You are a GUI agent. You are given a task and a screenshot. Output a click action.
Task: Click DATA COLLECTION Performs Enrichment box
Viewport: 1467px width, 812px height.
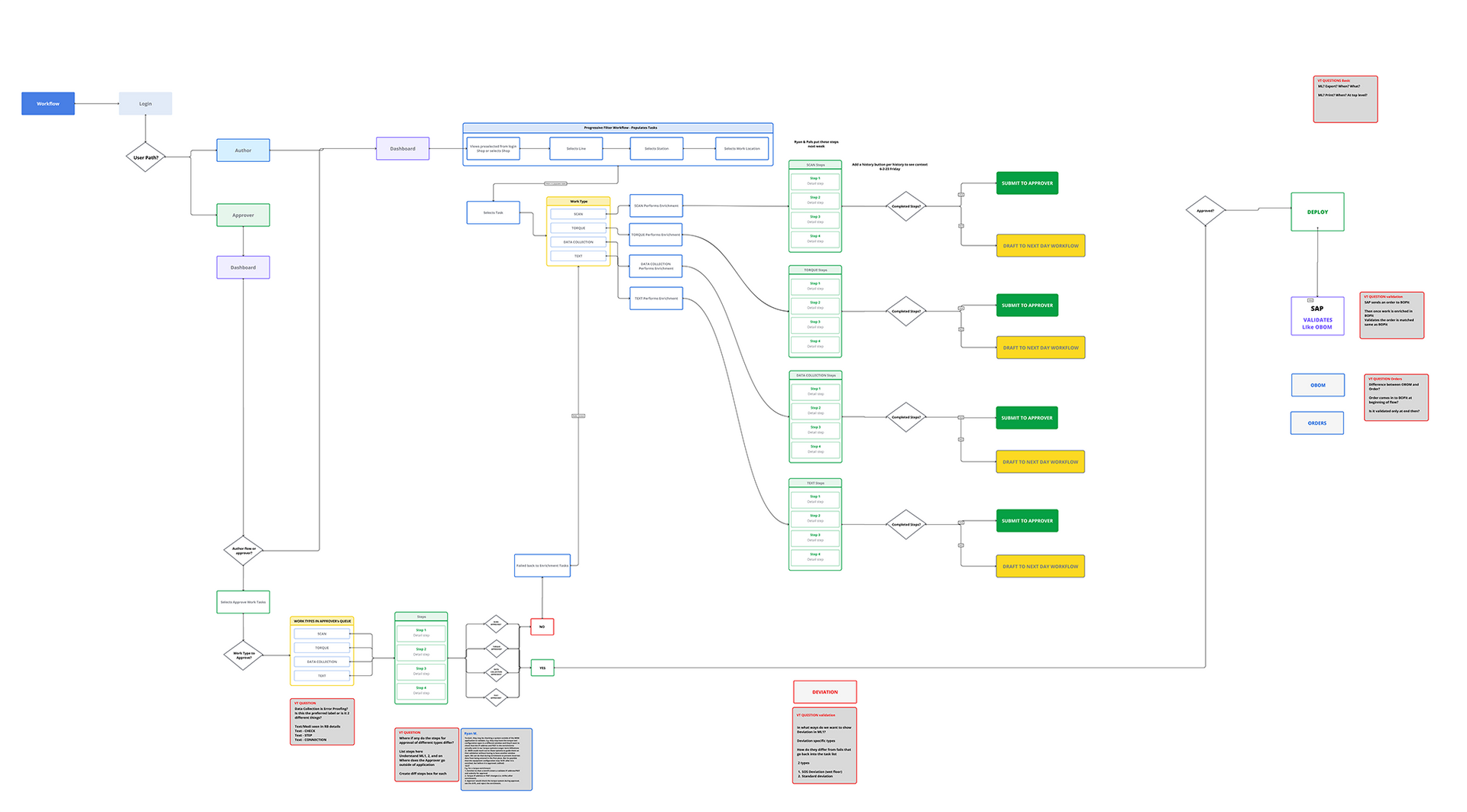pos(656,266)
